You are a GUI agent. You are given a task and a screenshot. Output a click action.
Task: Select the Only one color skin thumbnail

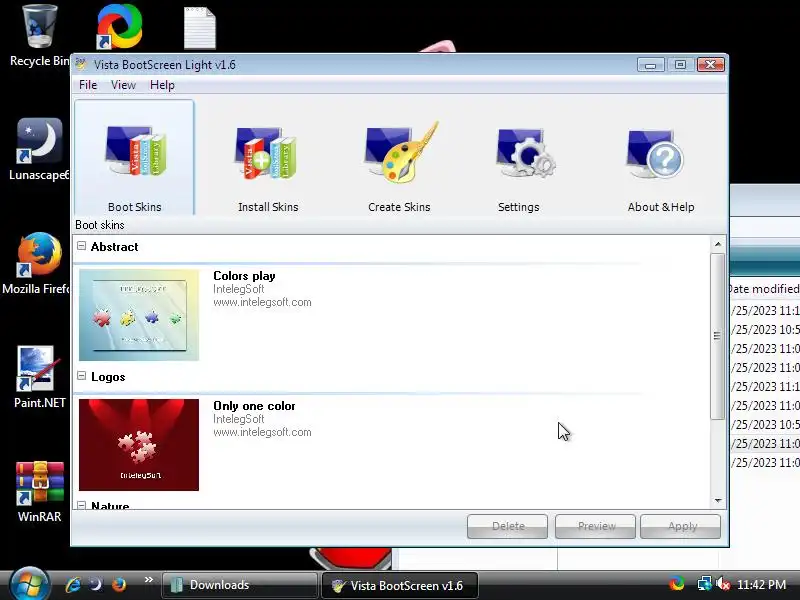coord(139,445)
